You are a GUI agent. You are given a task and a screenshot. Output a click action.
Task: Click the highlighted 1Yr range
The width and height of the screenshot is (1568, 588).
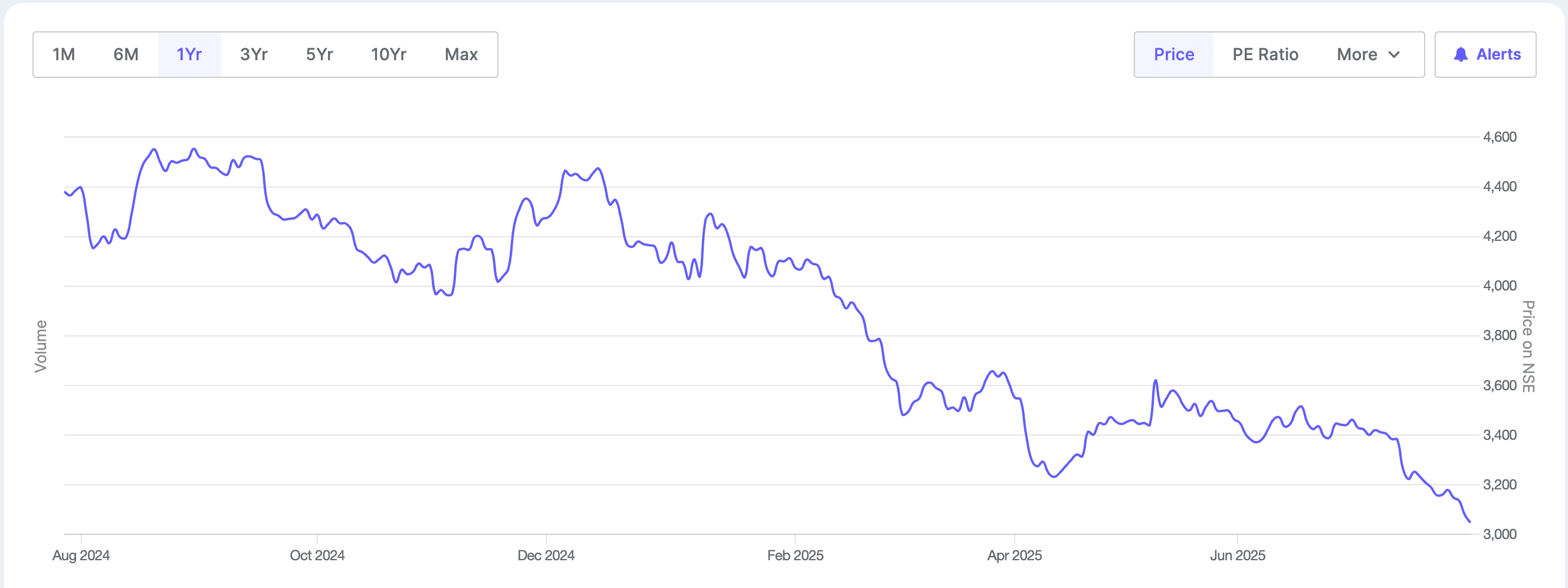tap(189, 55)
